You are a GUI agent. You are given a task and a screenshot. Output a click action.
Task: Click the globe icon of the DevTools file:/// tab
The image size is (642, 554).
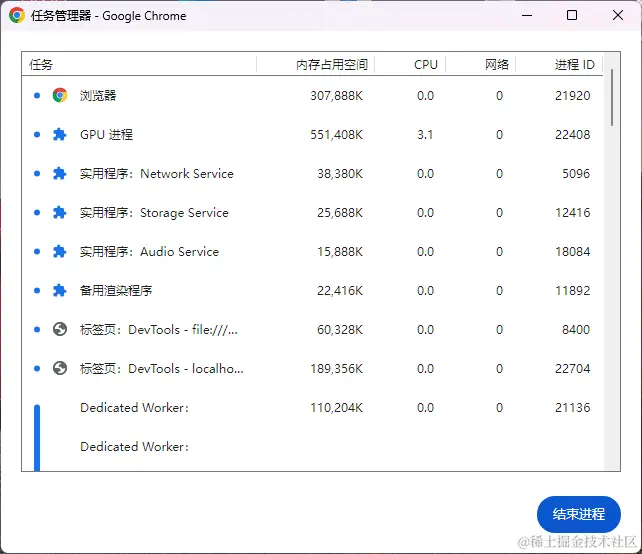(60, 329)
